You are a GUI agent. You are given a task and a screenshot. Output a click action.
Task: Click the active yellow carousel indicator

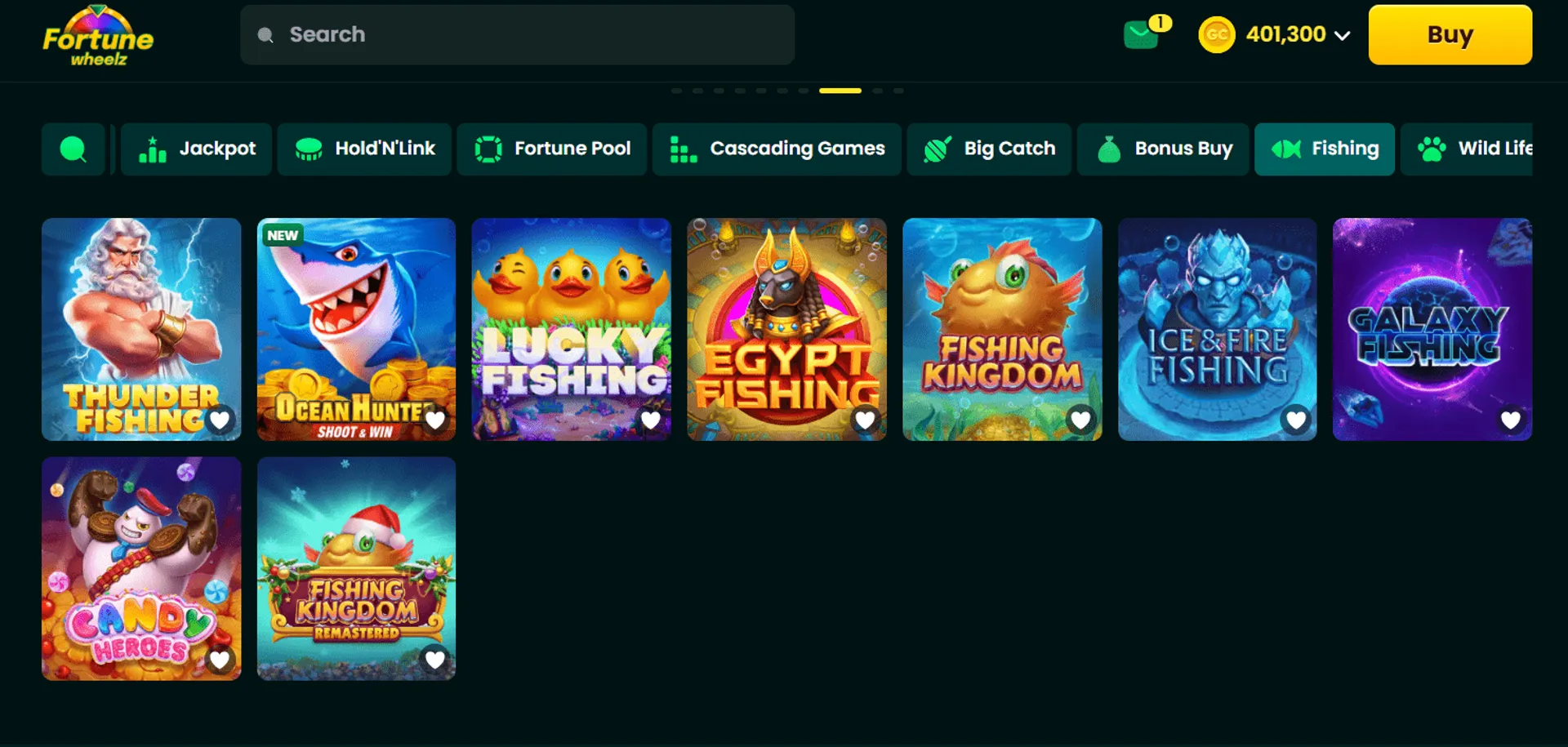[840, 91]
